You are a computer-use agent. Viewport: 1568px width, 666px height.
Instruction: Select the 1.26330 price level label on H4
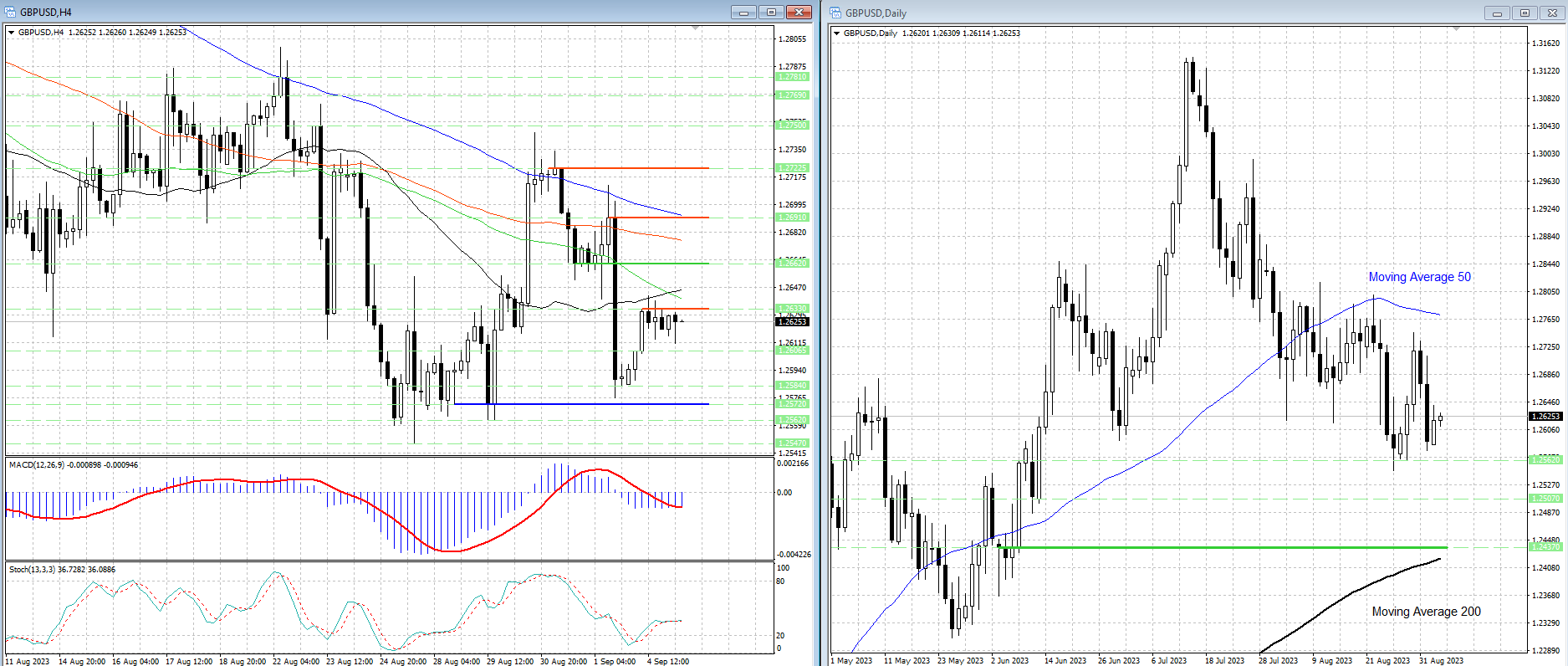[x=792, y=309]
